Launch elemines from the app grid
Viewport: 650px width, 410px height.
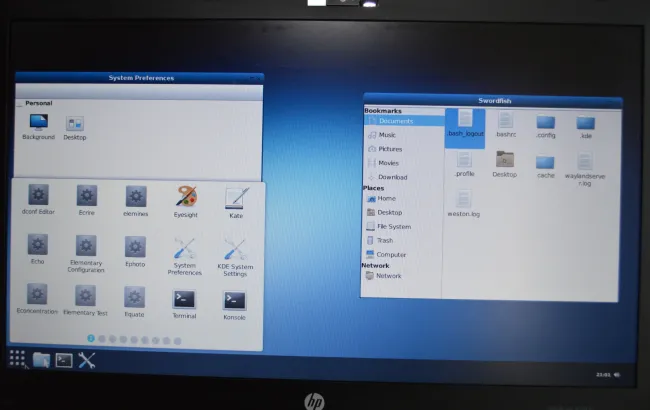click(x=136, y=201)
